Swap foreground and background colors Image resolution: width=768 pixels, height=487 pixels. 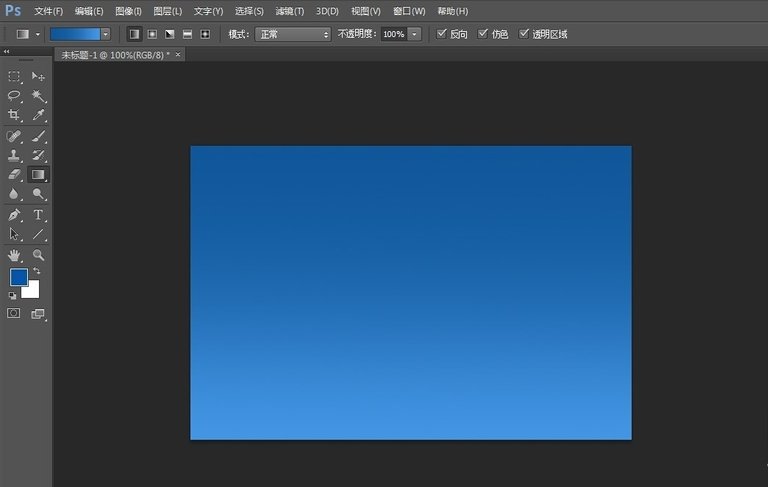coord(37,271)
